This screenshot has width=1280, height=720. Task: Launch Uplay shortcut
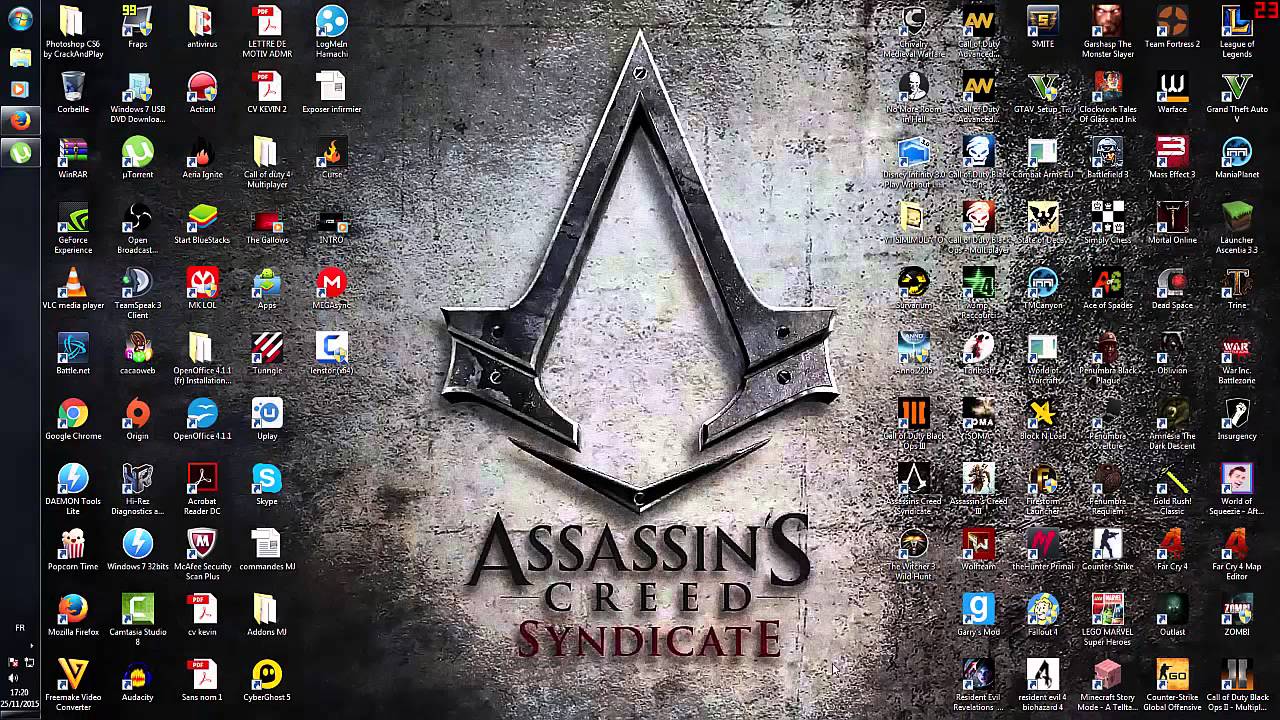(x=267, y=419)
